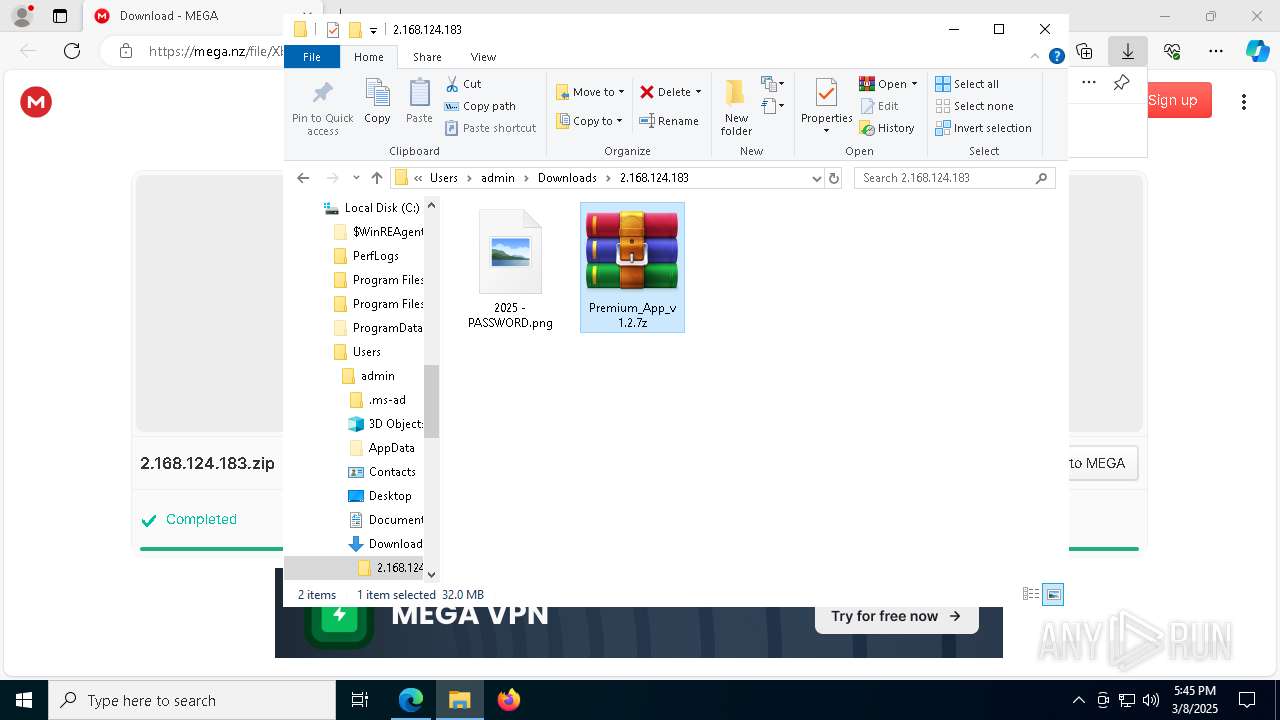Select ProgramData folder in tree
The image size is (1280, 720).
pyautogui.click(x=376, y=328)
